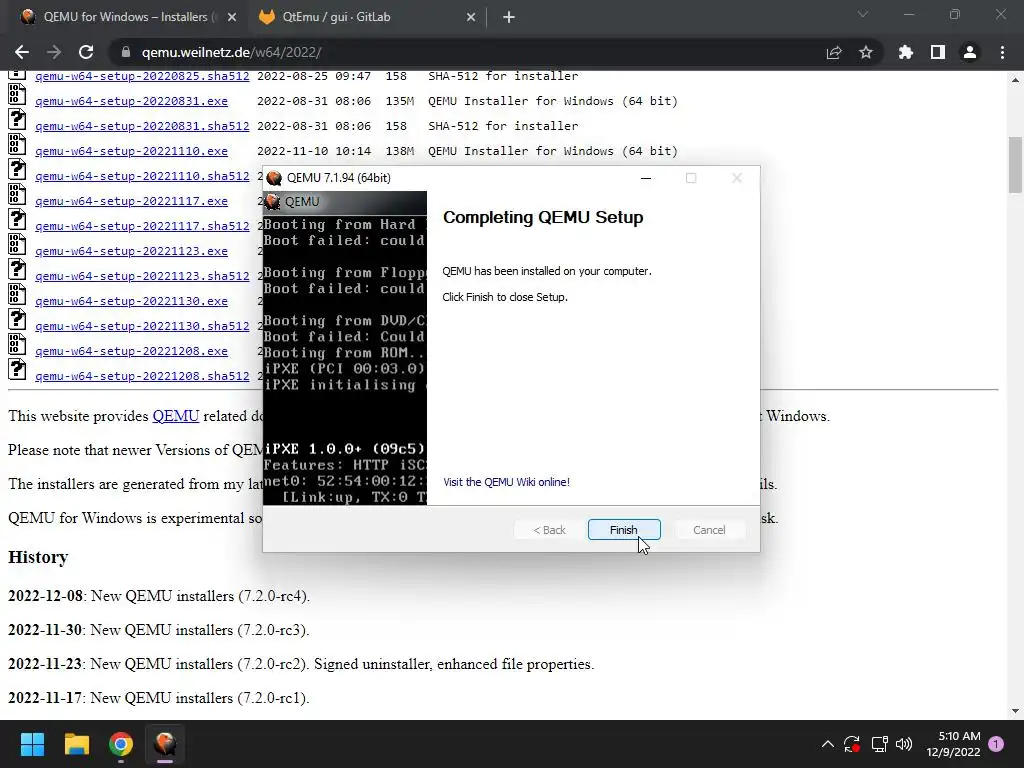Open qemu-w64-setup-20221130.sha512 link

(142, 326)
